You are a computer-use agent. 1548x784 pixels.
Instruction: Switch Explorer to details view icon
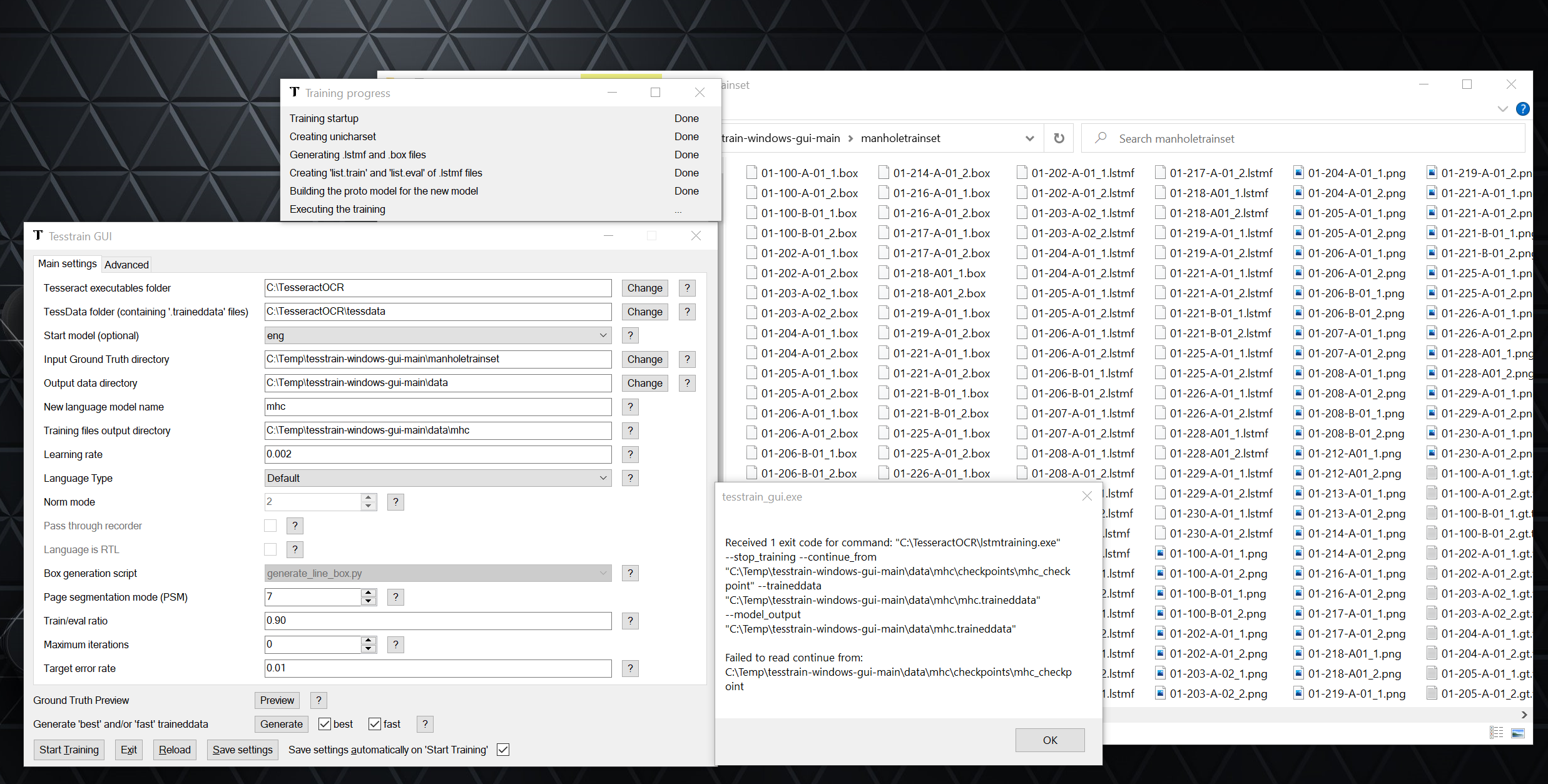pos(1497,733)
